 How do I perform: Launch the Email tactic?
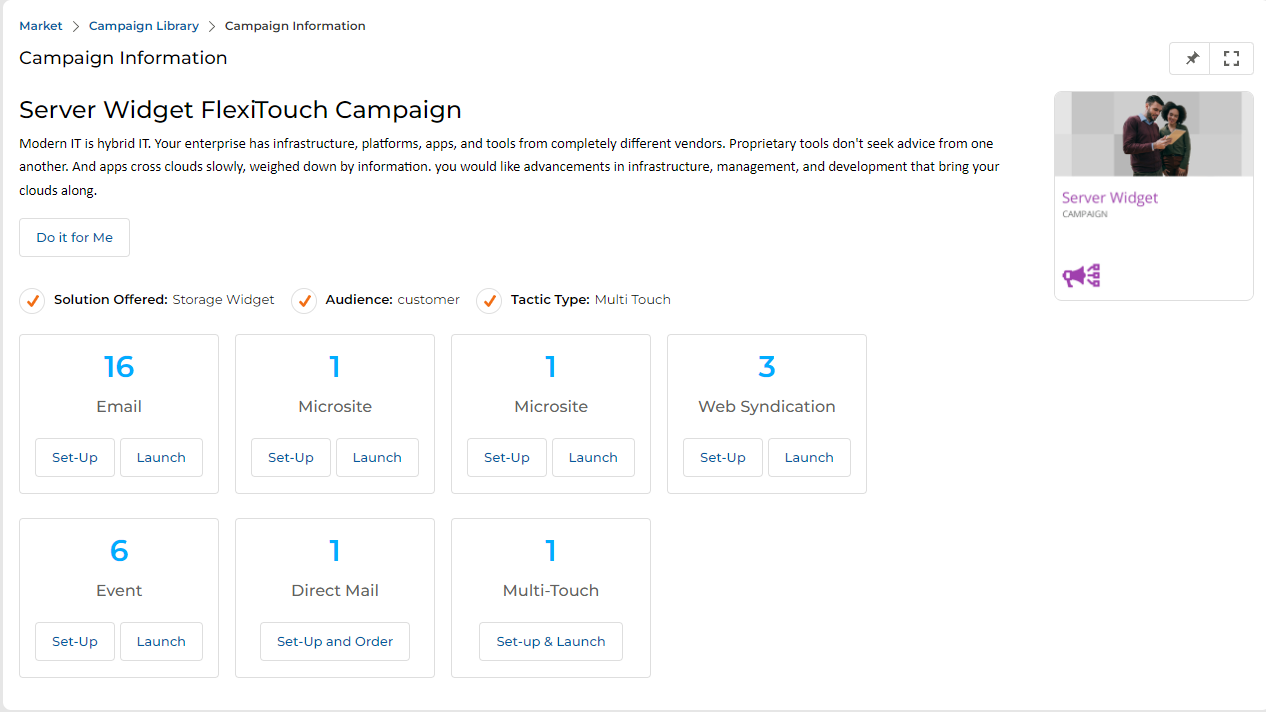[x=161, y=457]
